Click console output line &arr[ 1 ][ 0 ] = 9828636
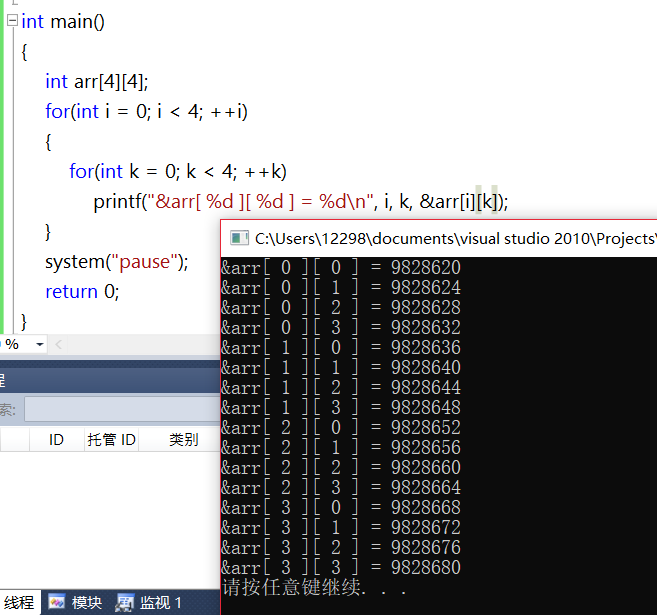The image size is (657, 615). click(x=341, y=347)
